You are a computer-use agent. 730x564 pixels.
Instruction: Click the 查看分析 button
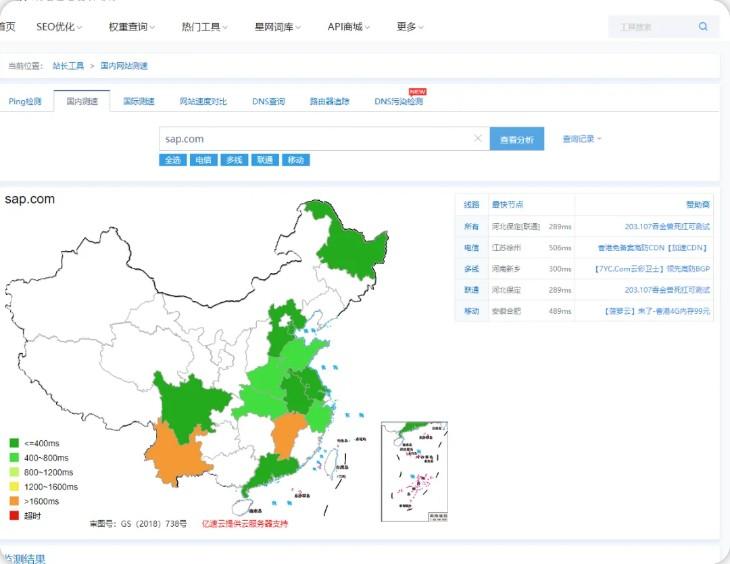517,139
